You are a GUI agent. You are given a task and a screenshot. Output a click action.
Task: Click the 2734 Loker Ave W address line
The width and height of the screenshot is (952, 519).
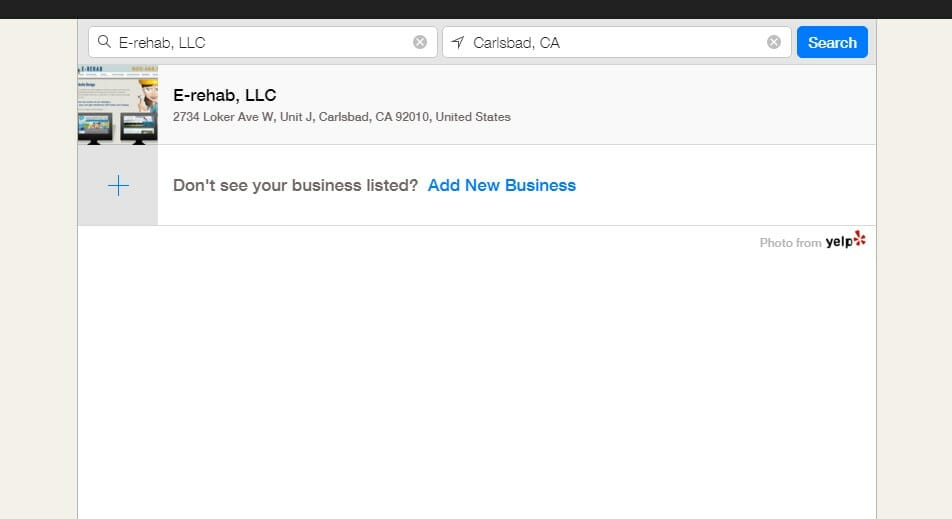pos(342,117)
